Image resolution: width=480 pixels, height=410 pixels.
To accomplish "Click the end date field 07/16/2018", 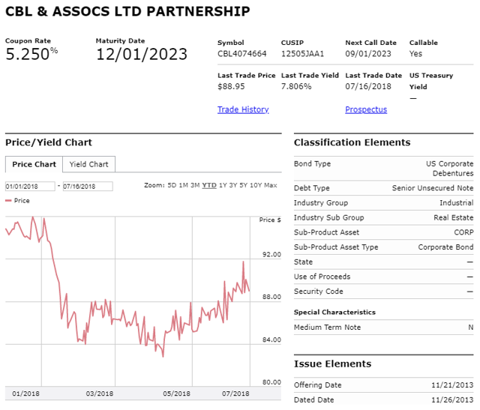I will tap(88, 186).
